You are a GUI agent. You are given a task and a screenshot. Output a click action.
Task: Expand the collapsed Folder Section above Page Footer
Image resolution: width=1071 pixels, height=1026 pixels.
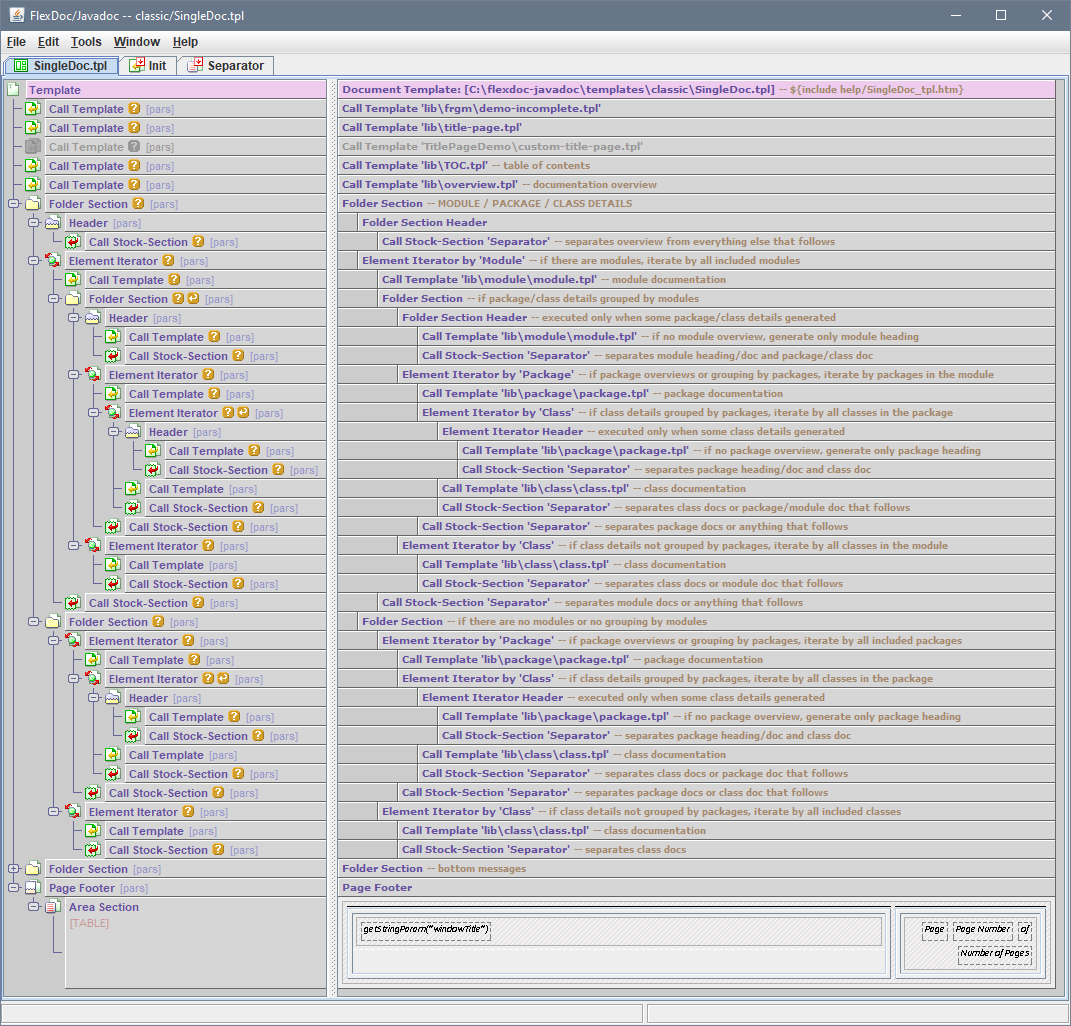[x=13, y=869]
